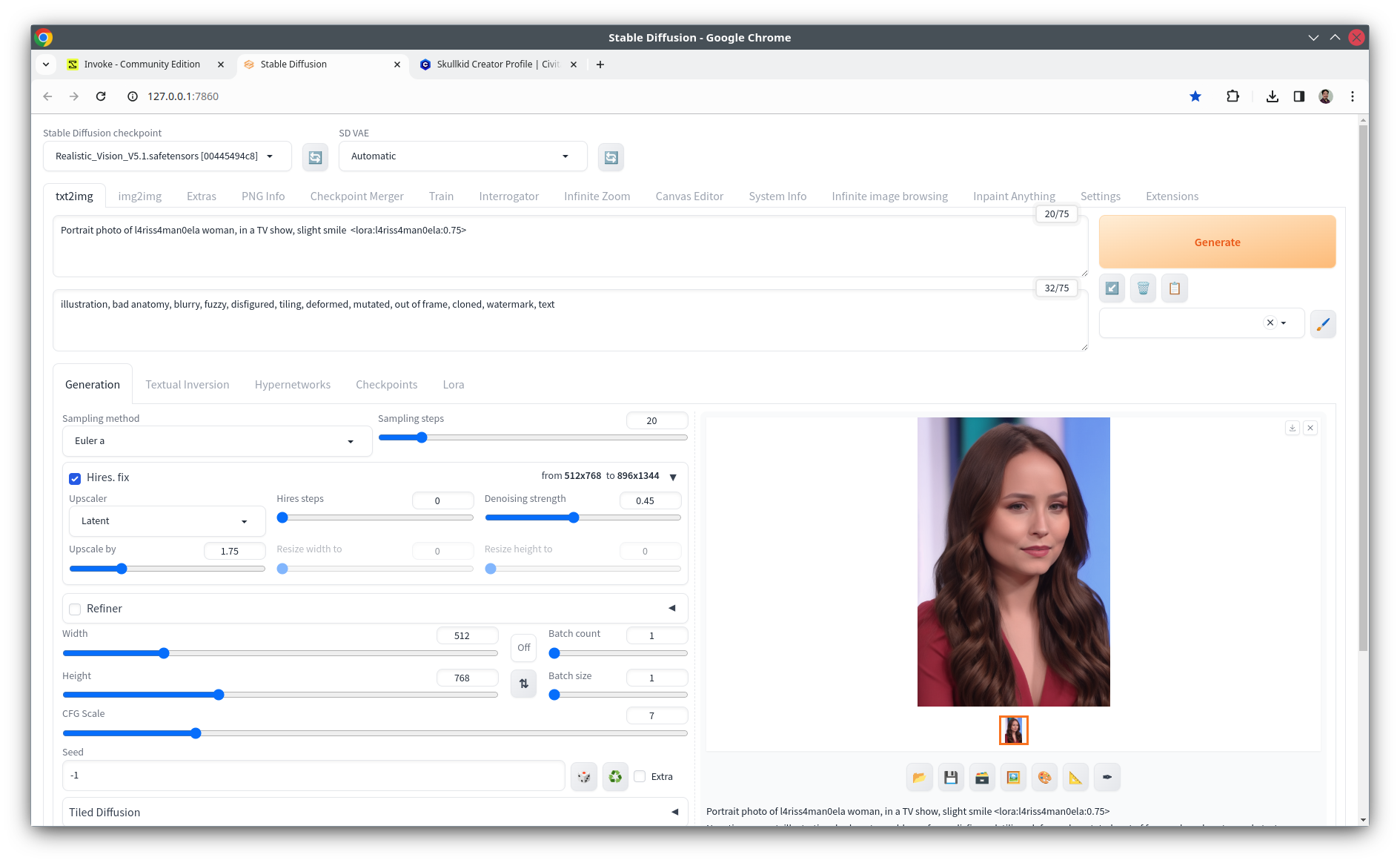Open the PNG Info tab
Image resolution: width=1400 pixels, height=863 pixels.
(263, 196)
